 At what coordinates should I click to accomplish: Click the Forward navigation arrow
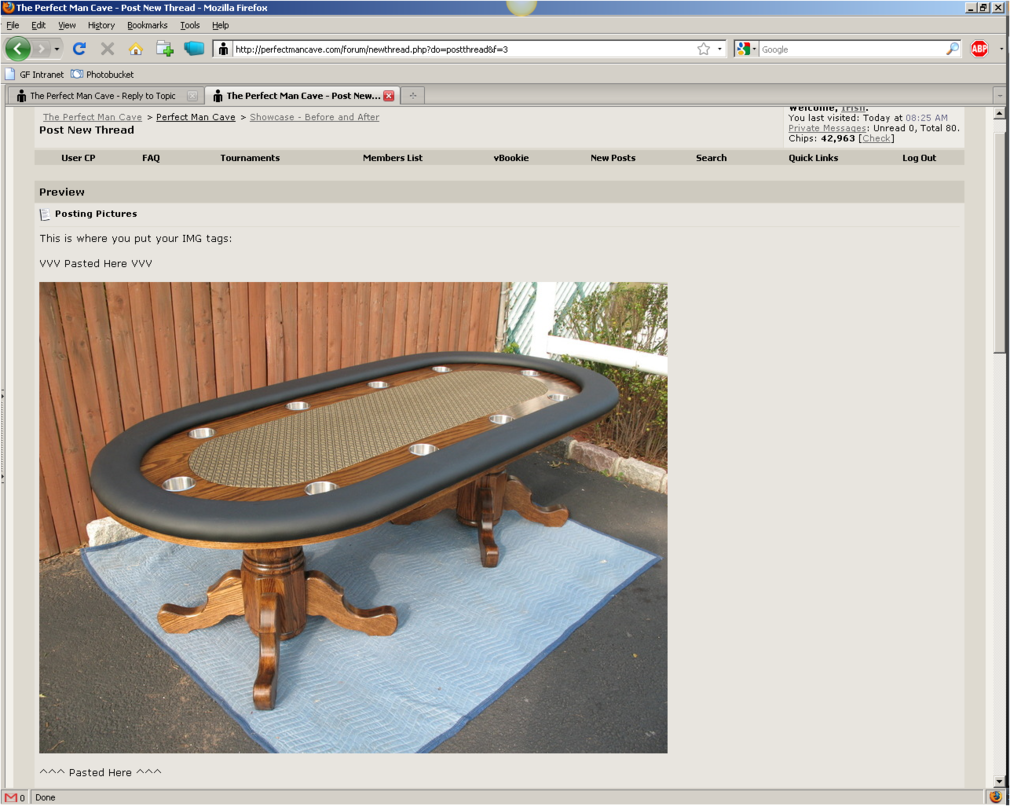(41, 49)
